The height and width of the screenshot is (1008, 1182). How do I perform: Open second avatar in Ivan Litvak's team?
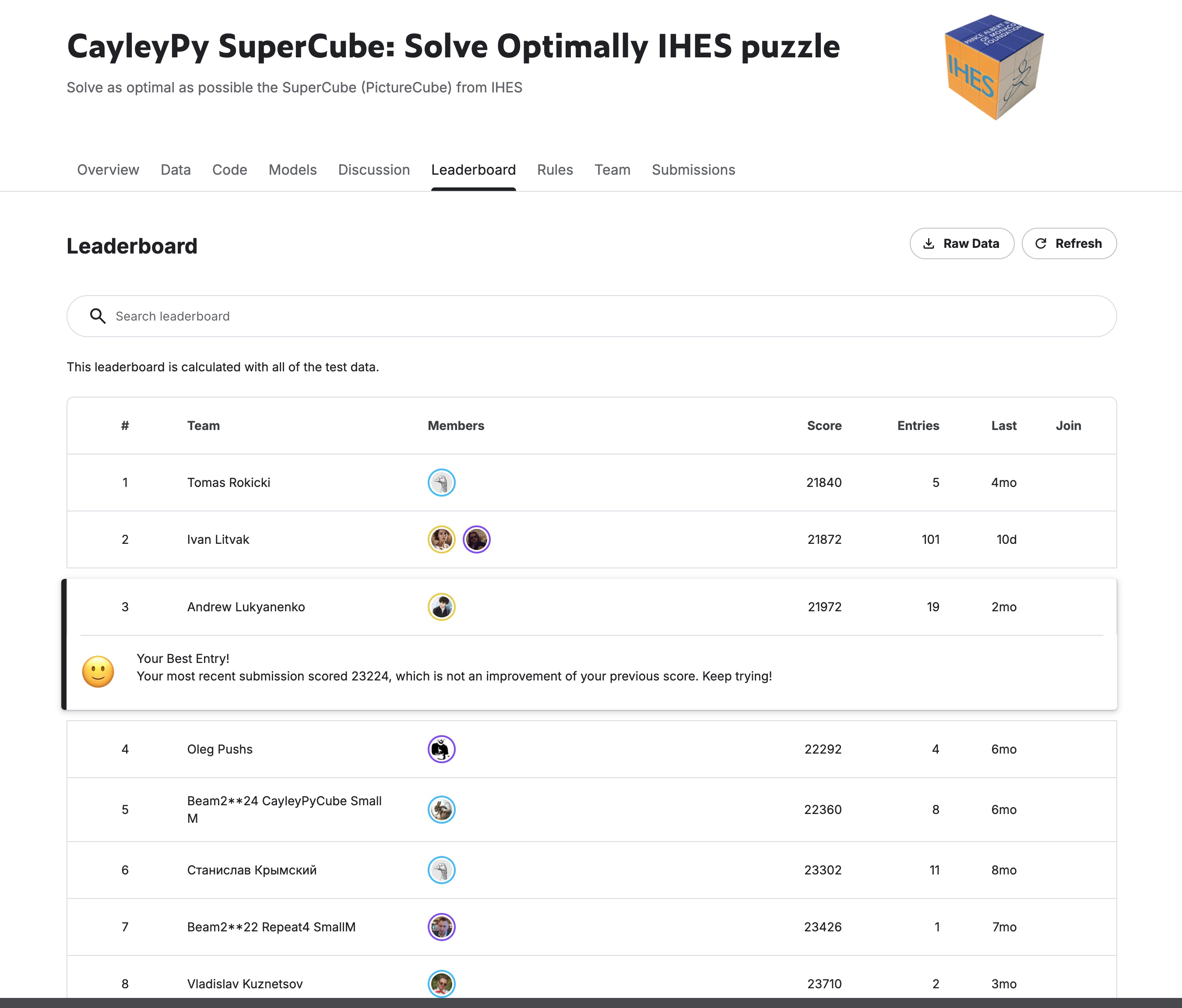[x=476, y=539]
